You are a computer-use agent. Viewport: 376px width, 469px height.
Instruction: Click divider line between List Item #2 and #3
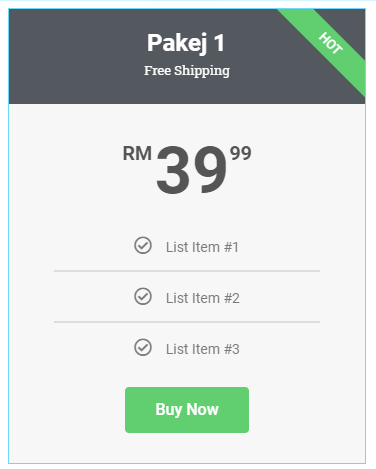(187, 322)
